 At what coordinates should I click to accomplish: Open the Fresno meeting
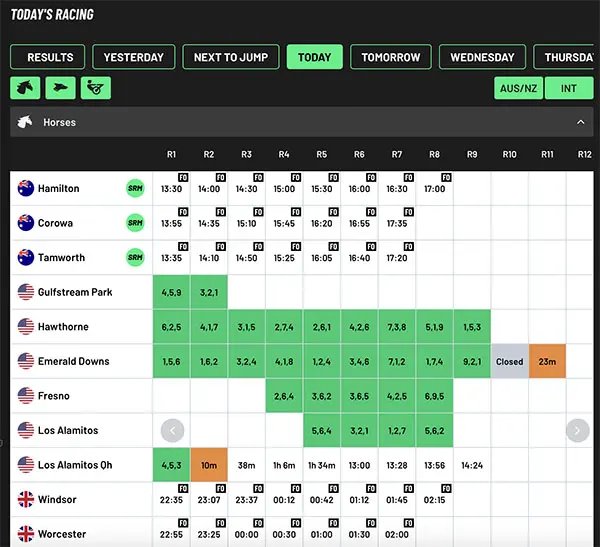(x=54, y=395)
